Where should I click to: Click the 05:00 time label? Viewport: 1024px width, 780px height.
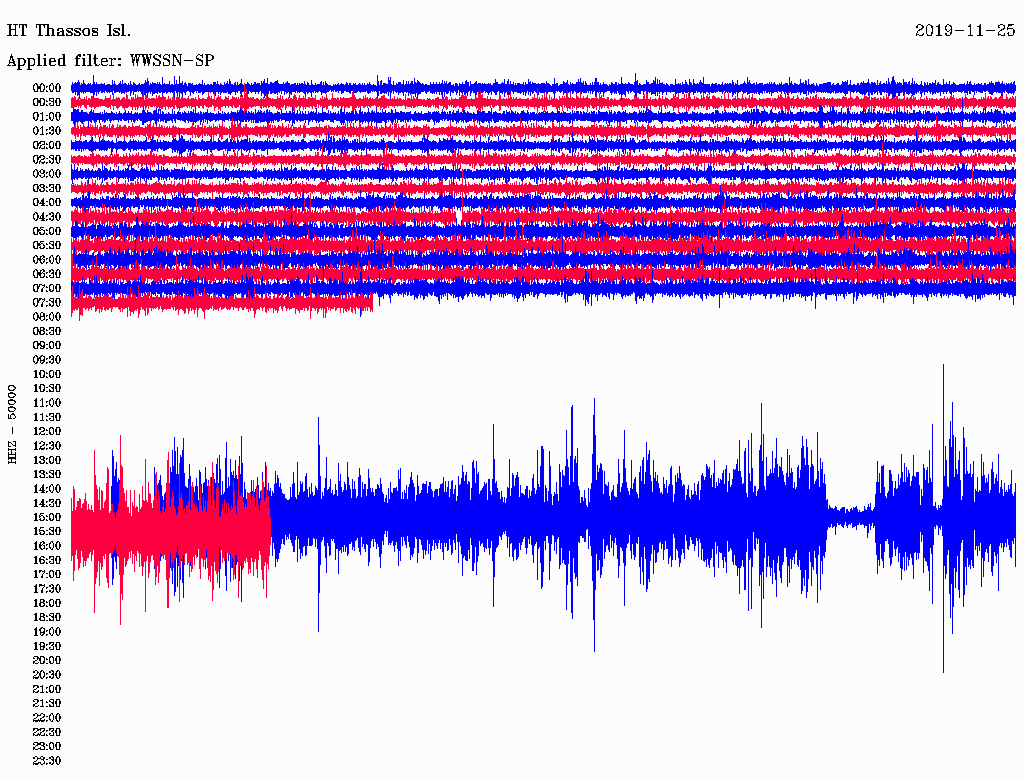pyautogui.click(x=47, y=231)
